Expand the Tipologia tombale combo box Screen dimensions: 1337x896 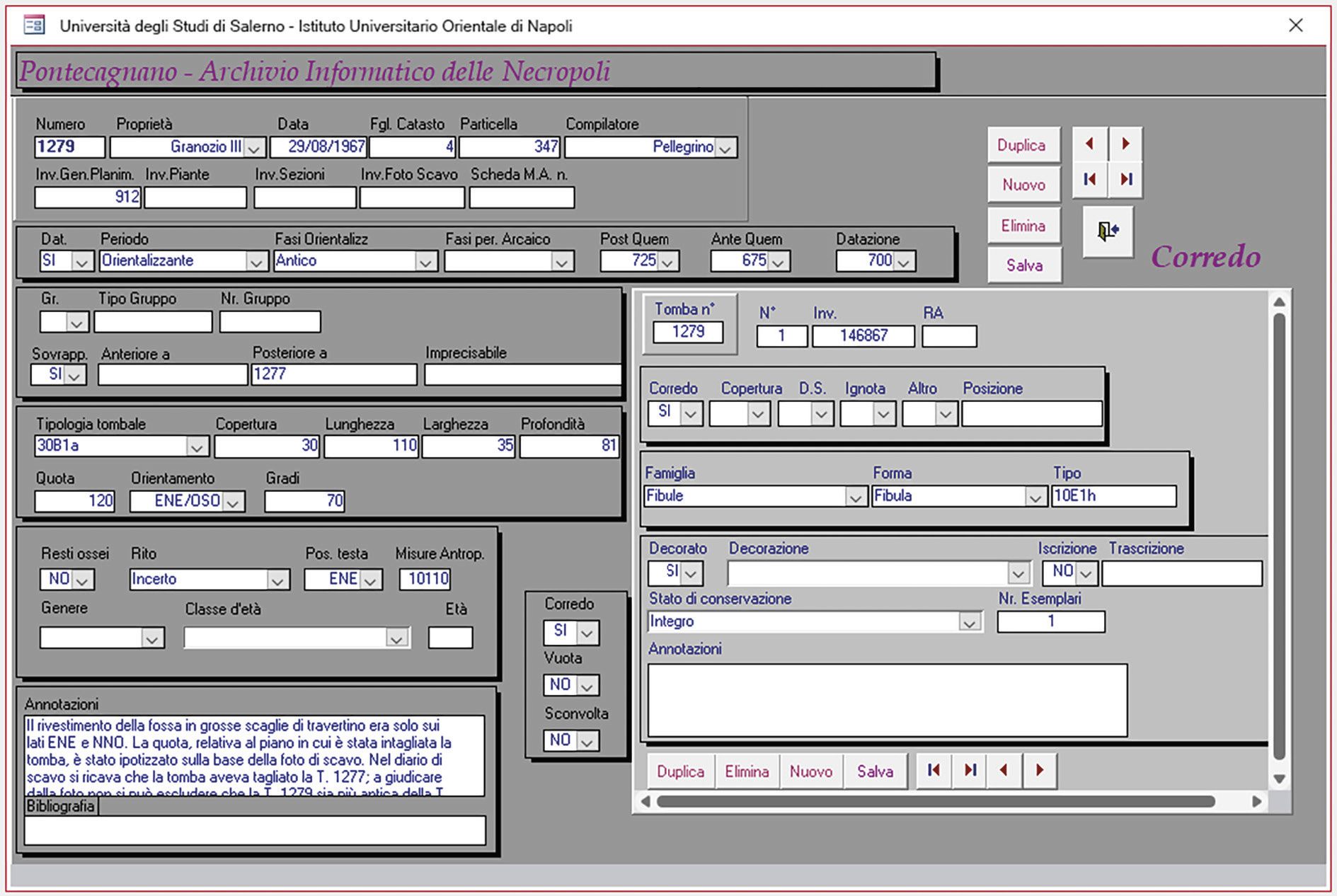197,447
